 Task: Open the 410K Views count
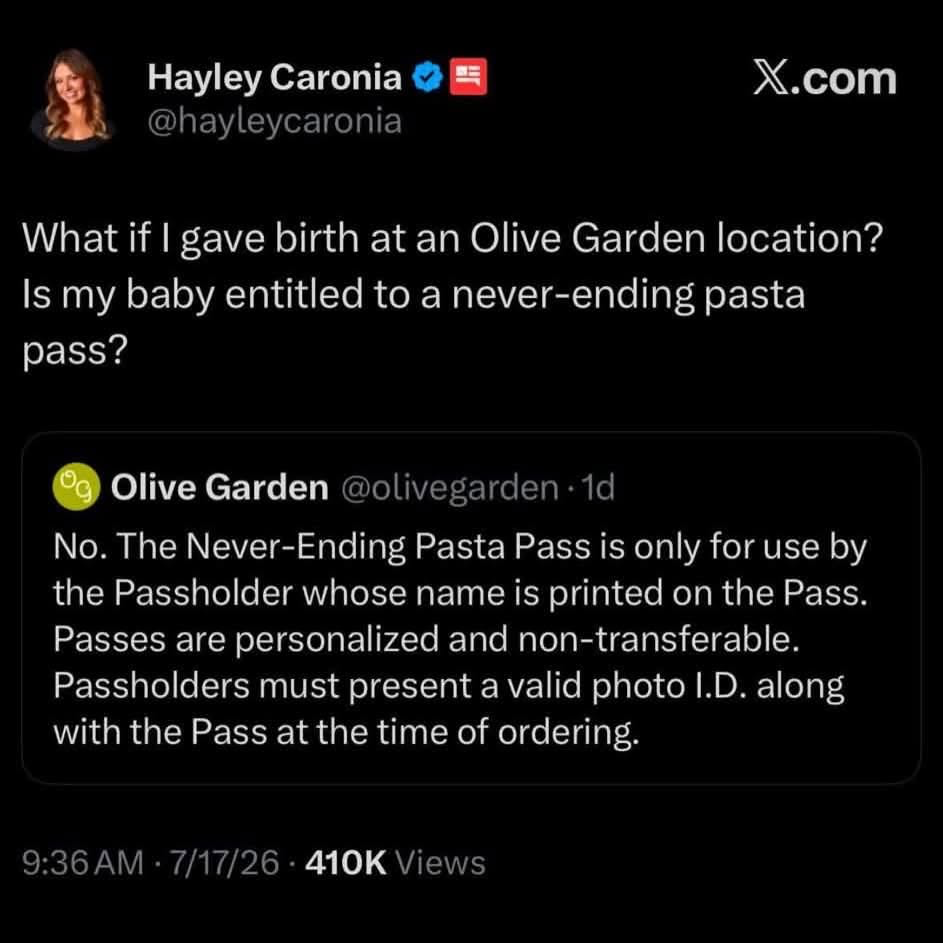pyautogui.click(x=395, y=863)
